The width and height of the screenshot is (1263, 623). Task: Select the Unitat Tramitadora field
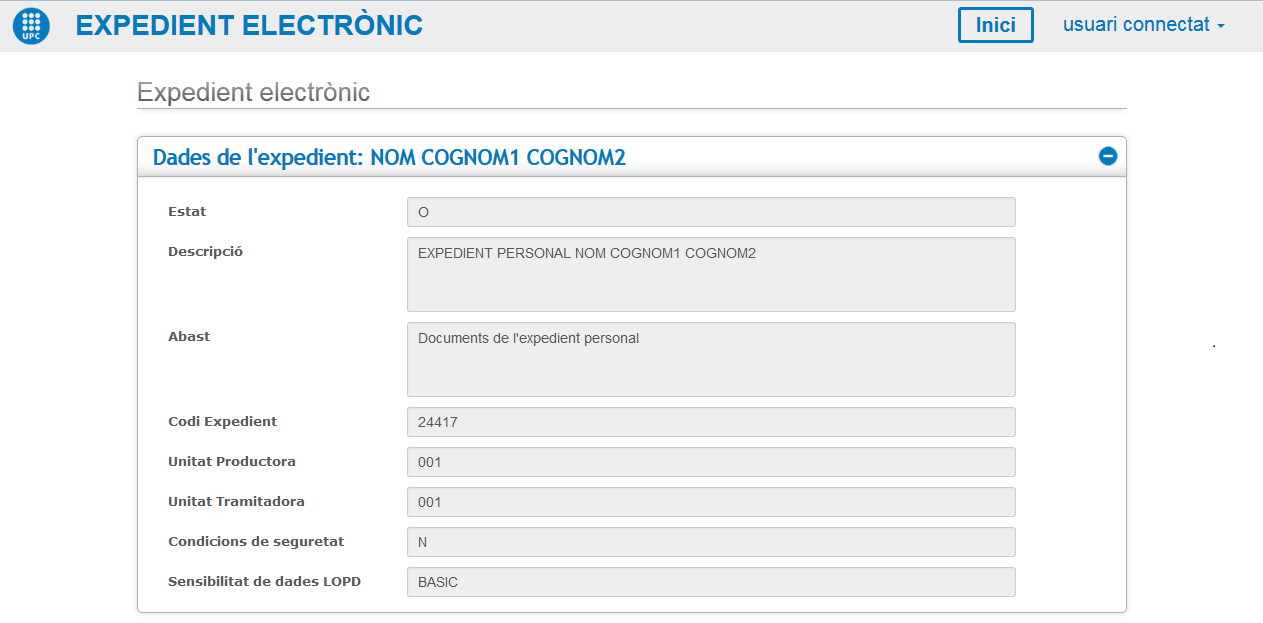point(710,502)
